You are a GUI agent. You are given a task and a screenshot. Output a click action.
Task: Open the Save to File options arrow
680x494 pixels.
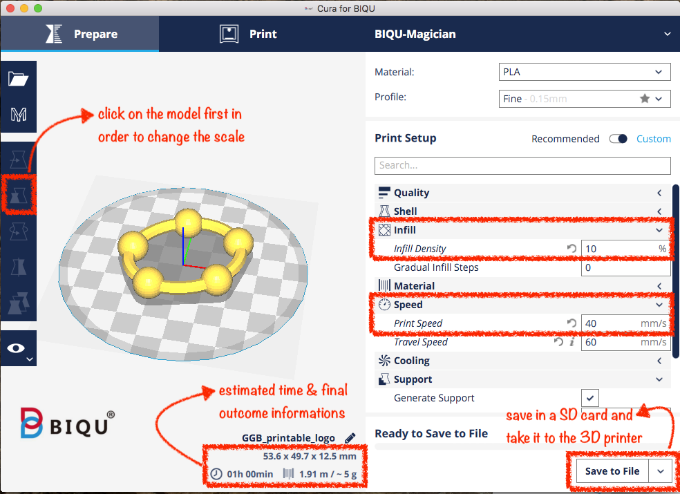660,471
